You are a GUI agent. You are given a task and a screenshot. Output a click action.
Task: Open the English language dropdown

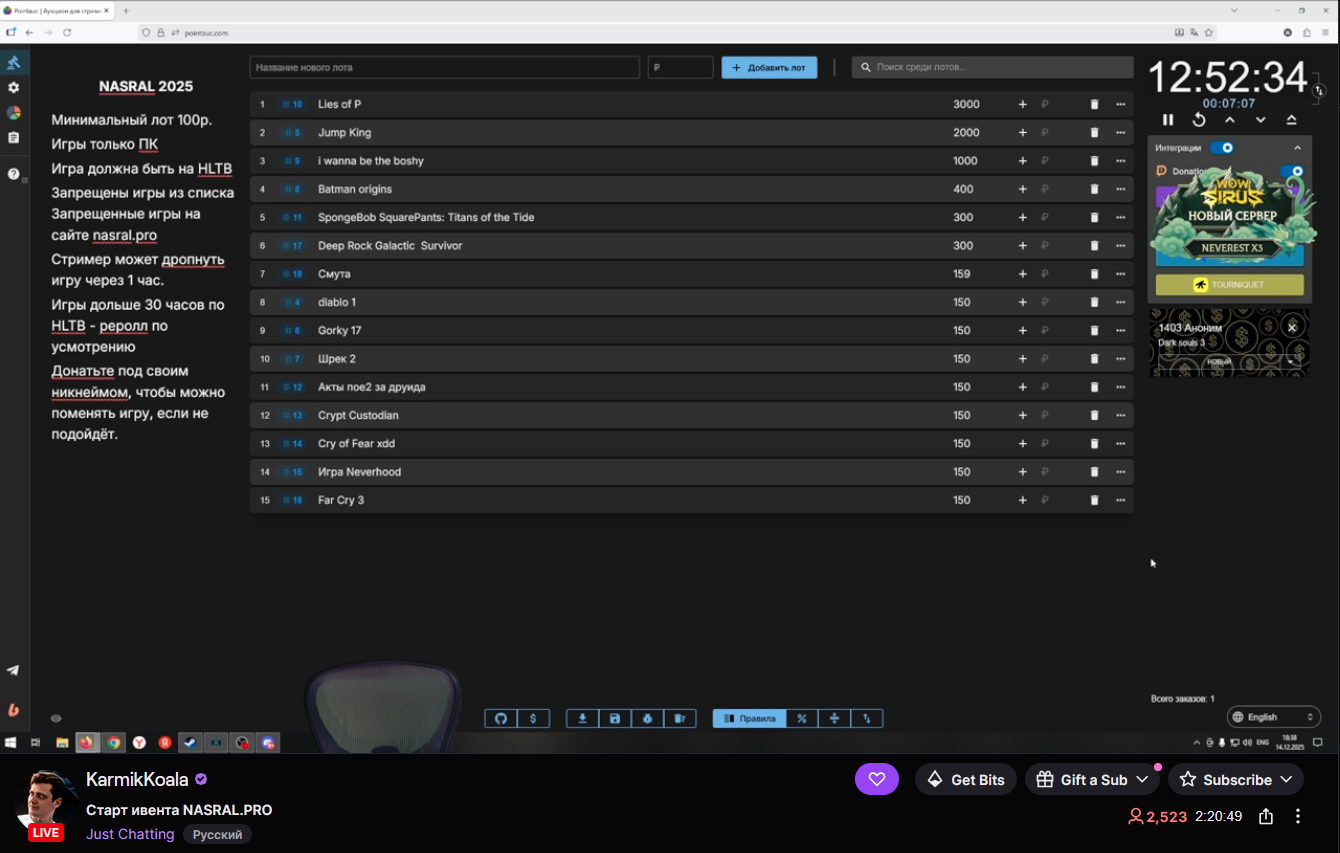[1273, 717]
